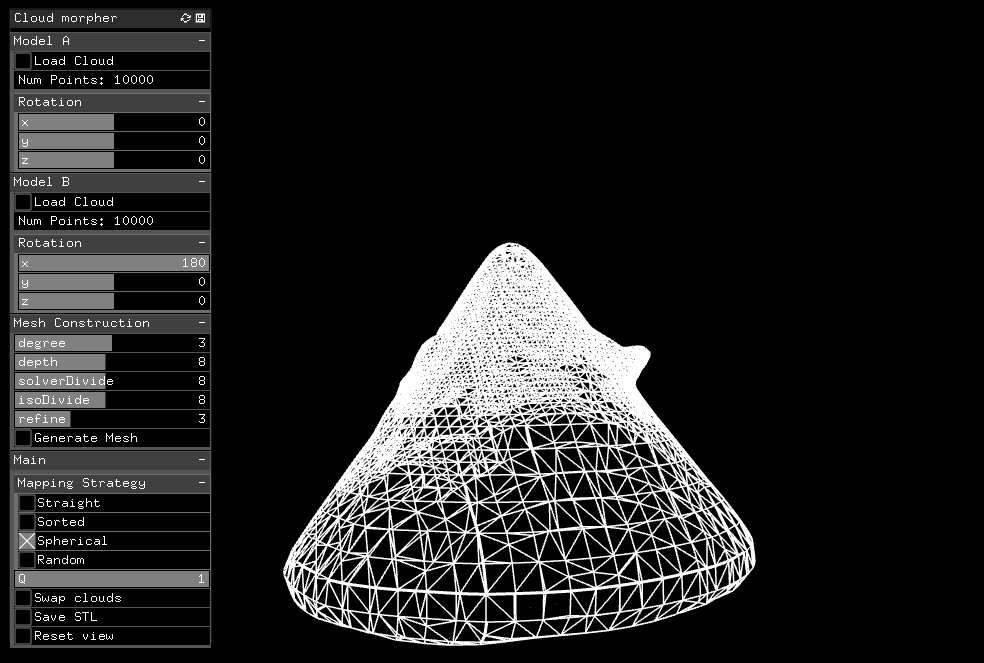This screenshot has width=984, height=663.
Task: Toggle Load Cloud for Model B
Action: pyautogui.click(x=23, y=202)
